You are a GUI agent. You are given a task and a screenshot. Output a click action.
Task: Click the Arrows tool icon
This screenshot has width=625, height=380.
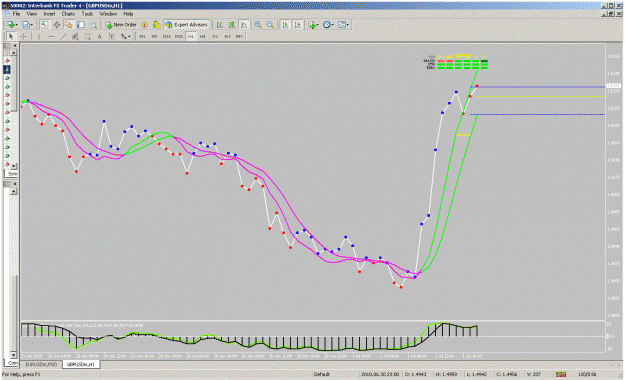point(124,36)
